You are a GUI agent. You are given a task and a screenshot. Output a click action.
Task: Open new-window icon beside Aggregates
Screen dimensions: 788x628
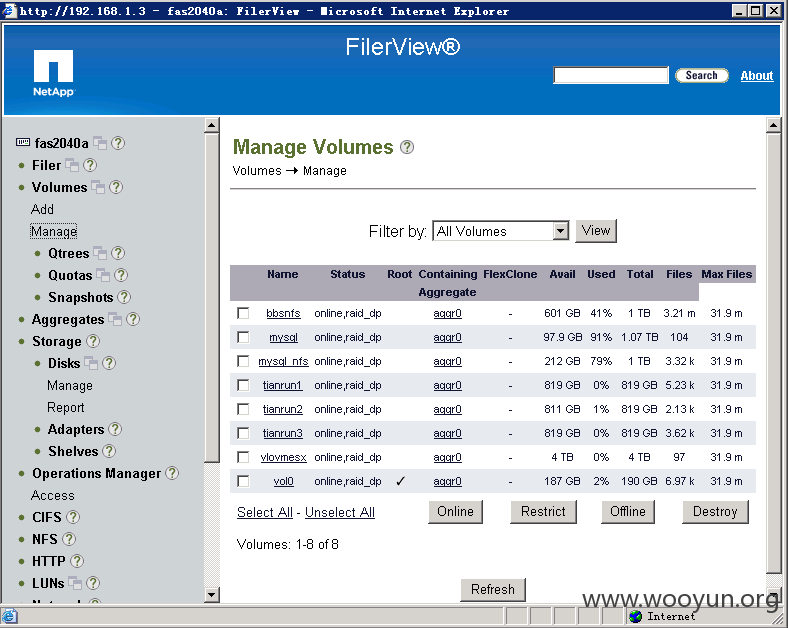pos(115,319)
